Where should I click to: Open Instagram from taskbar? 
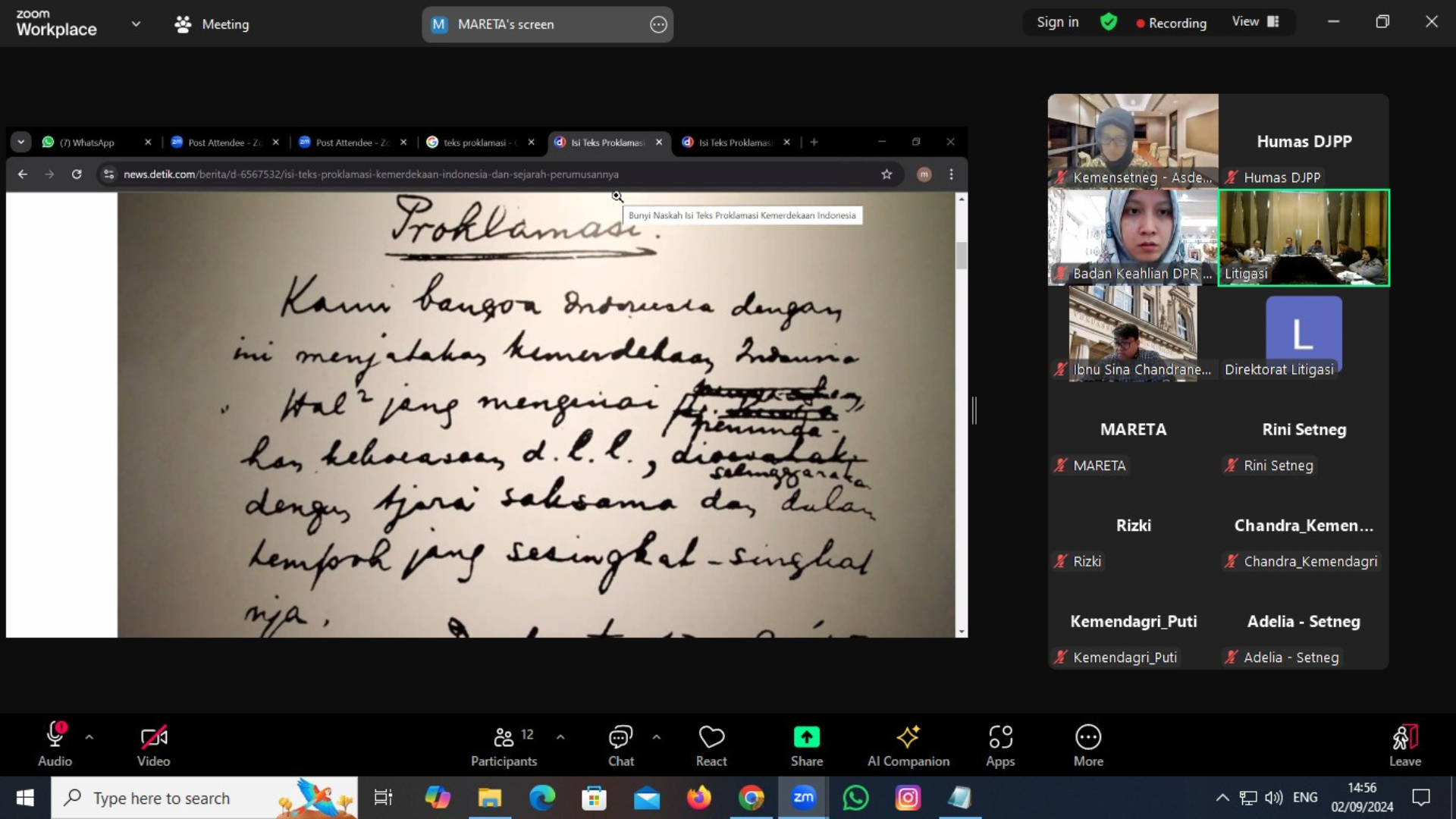tap(908, 798)
